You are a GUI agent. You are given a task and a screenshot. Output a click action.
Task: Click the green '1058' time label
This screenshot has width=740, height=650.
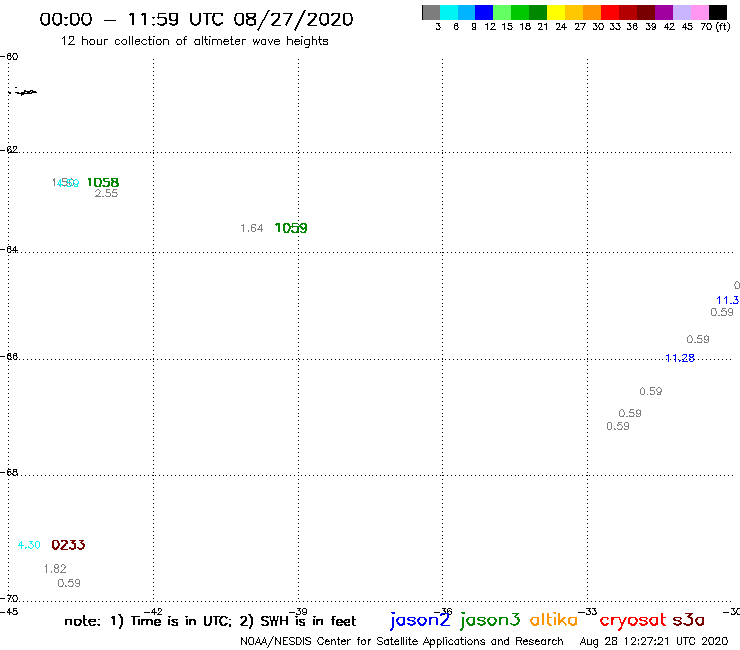[x=103, y=182]
